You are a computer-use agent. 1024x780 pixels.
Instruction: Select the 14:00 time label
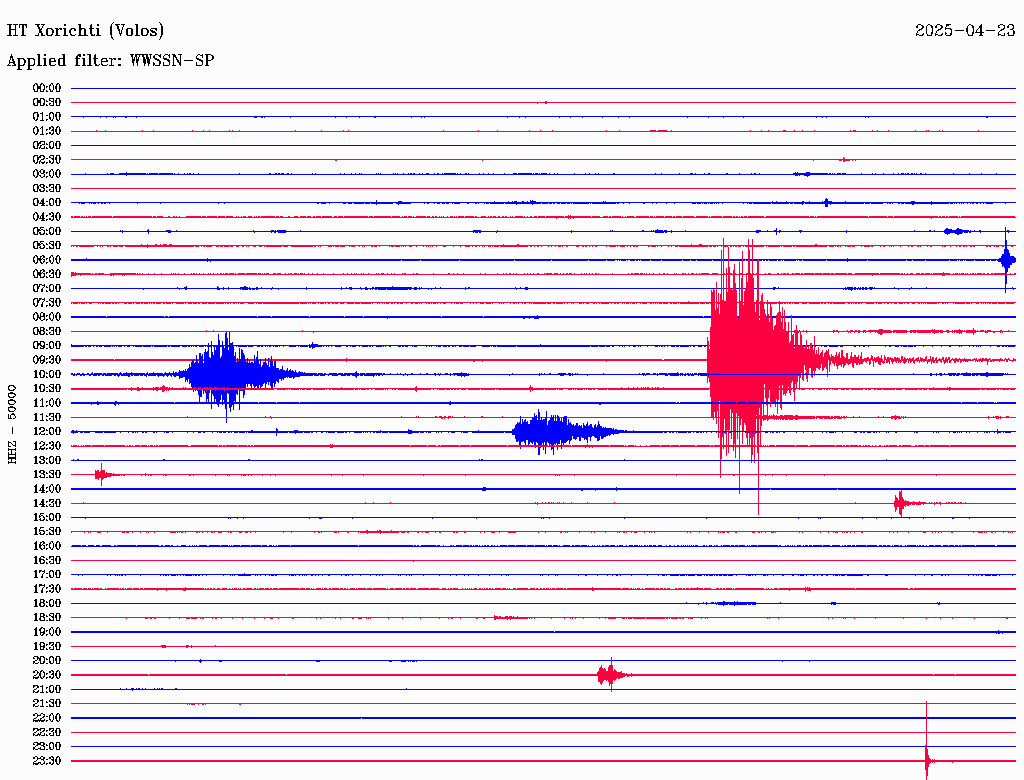pyautogui.click(x=47, y=489)
